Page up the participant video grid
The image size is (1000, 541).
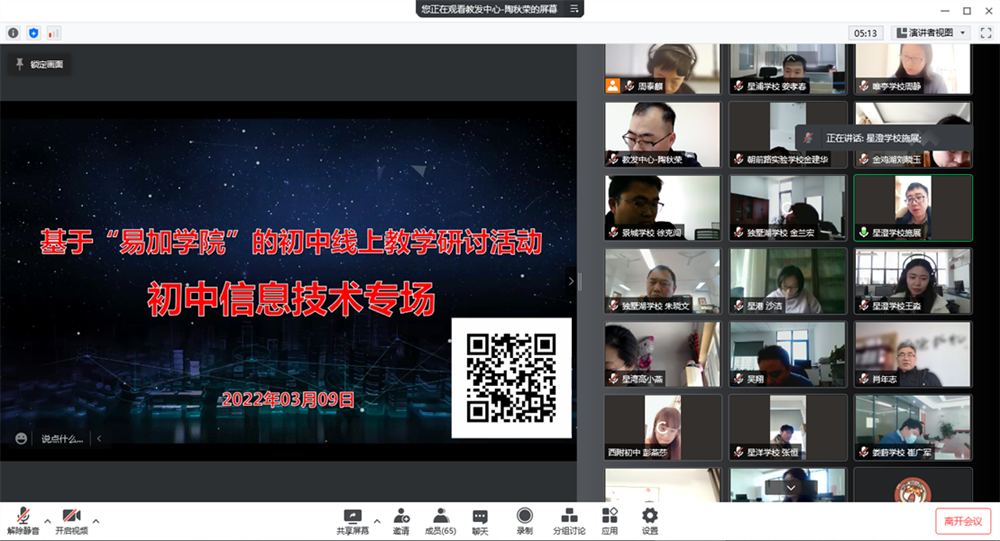tap(791, 59)
